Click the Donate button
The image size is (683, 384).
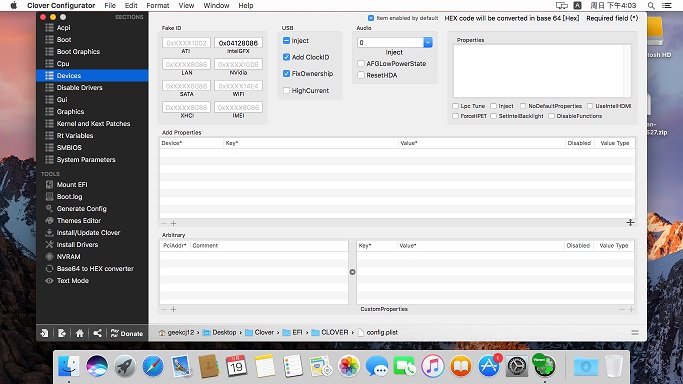click(127, 333)
